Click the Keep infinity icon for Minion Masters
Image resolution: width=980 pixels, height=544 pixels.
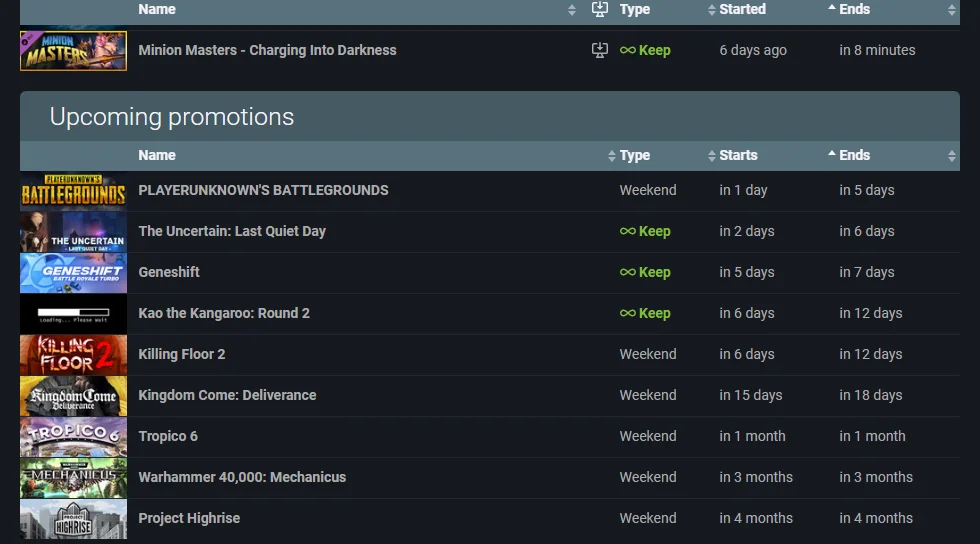628,50
